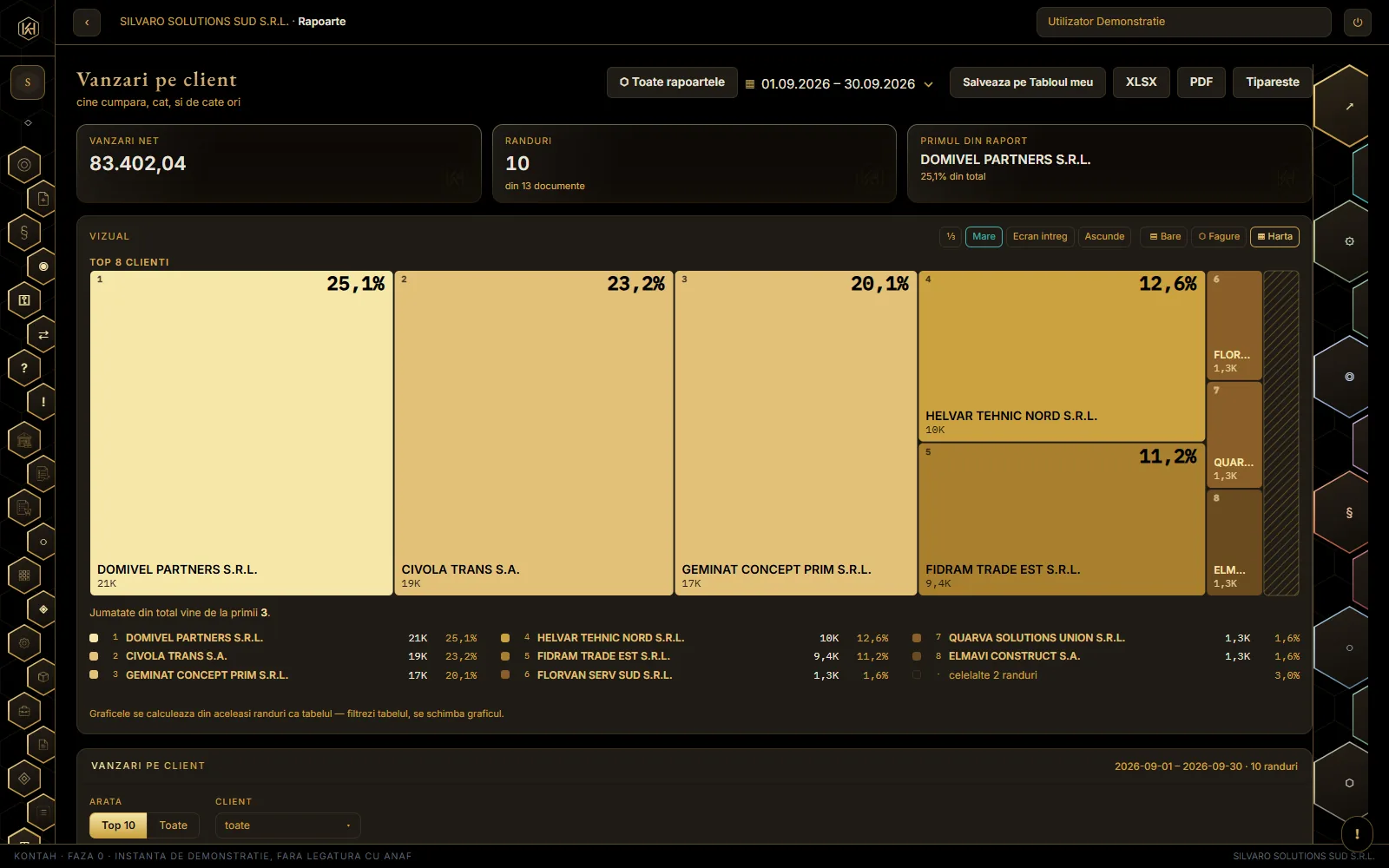1389x868 pixels.
Task: Open the date range dropdown
Action: point(839,84)
